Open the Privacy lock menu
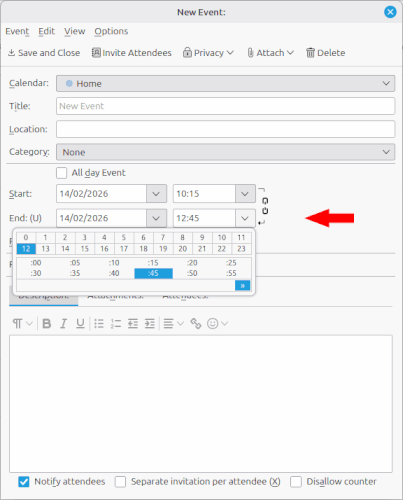The image size is (403, 500). point(208,53)
